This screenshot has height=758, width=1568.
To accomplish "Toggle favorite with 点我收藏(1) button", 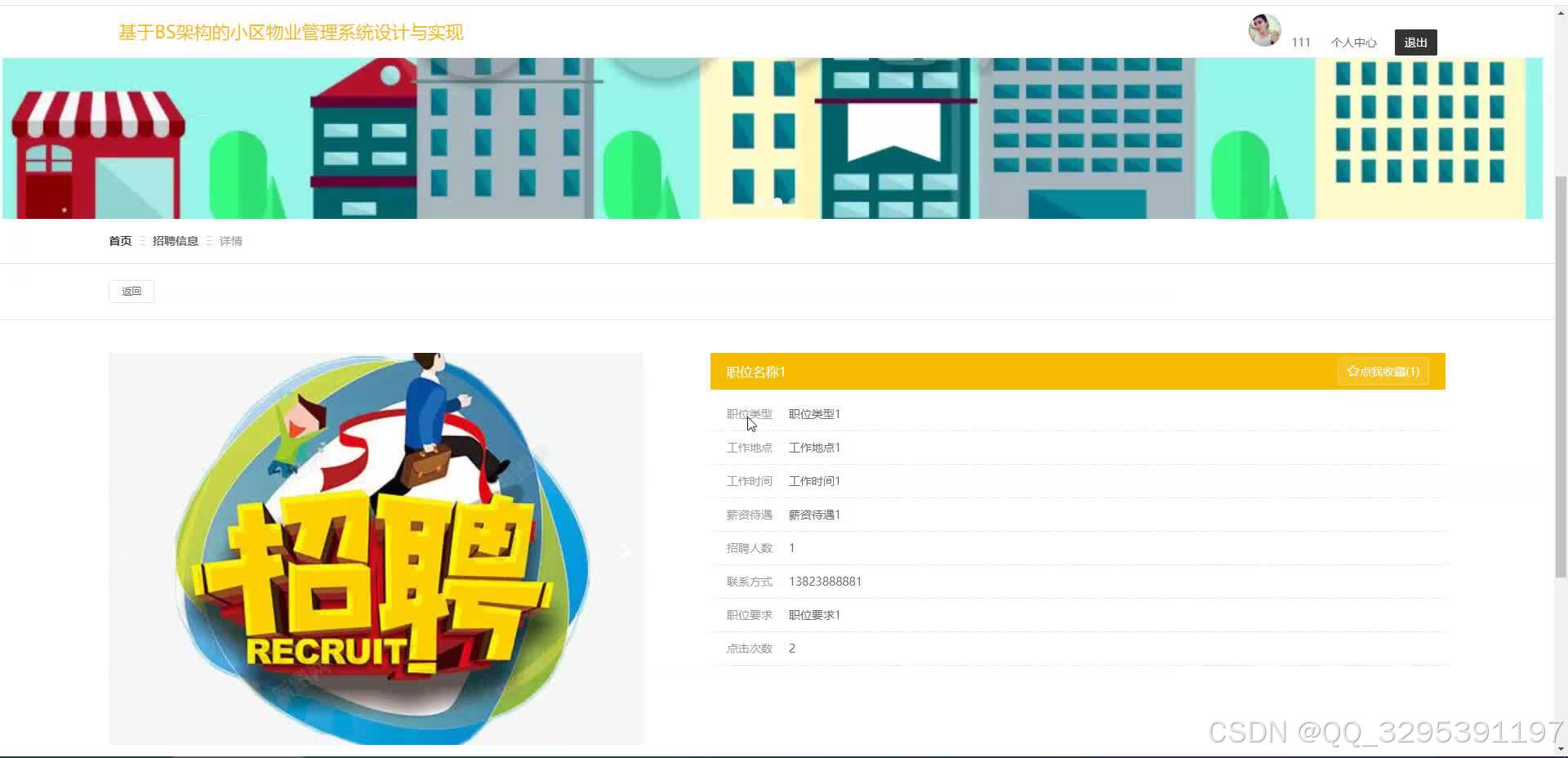I will [1383, 371].
